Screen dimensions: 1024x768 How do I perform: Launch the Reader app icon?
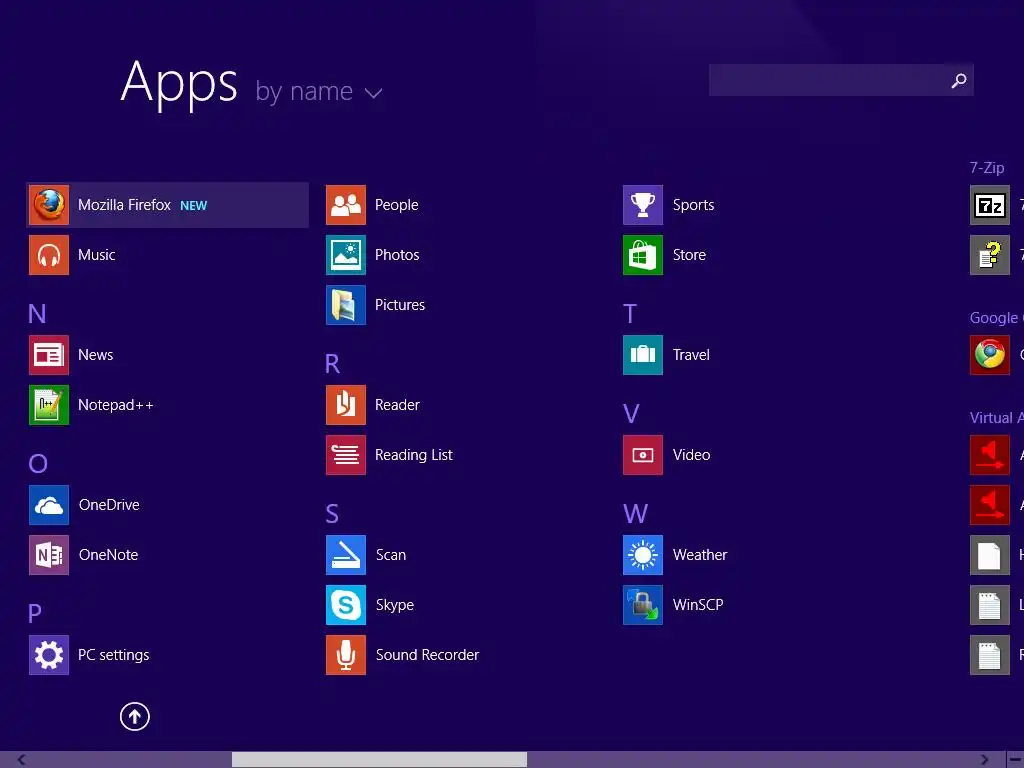point(346,405)
